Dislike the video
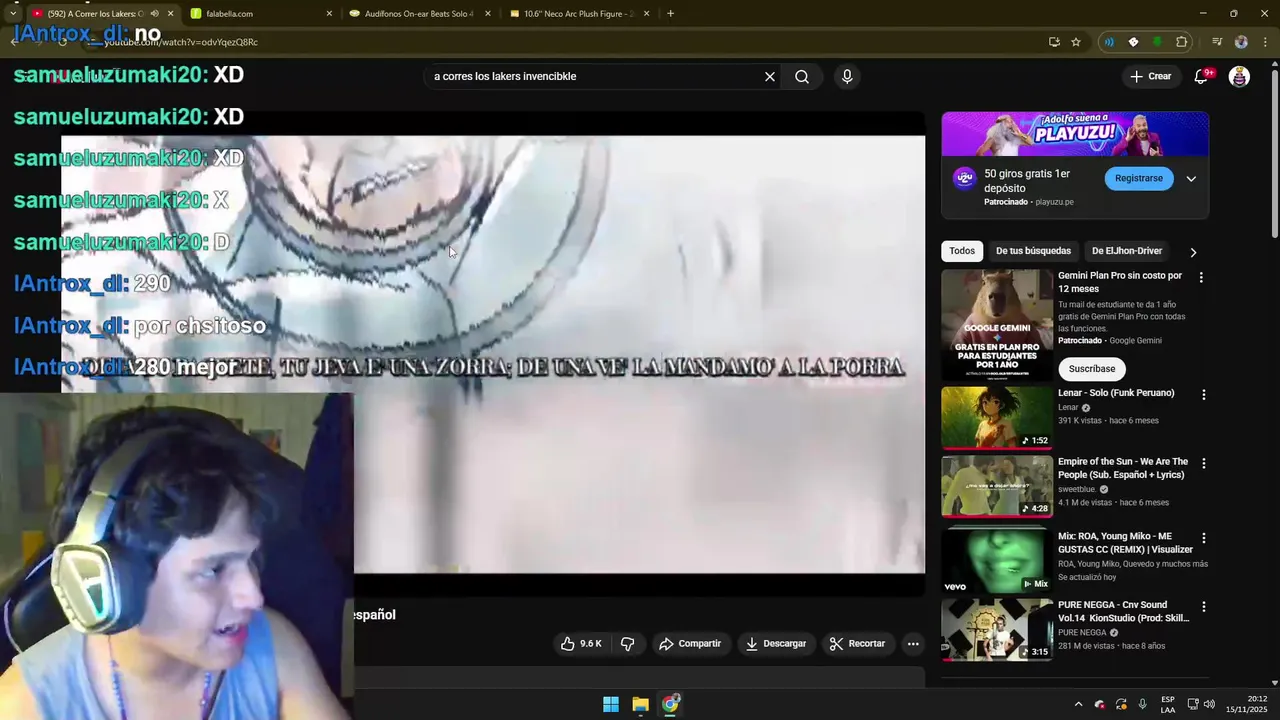The height and width of the screenshot is (720, 1280). (x=627, y=644)
